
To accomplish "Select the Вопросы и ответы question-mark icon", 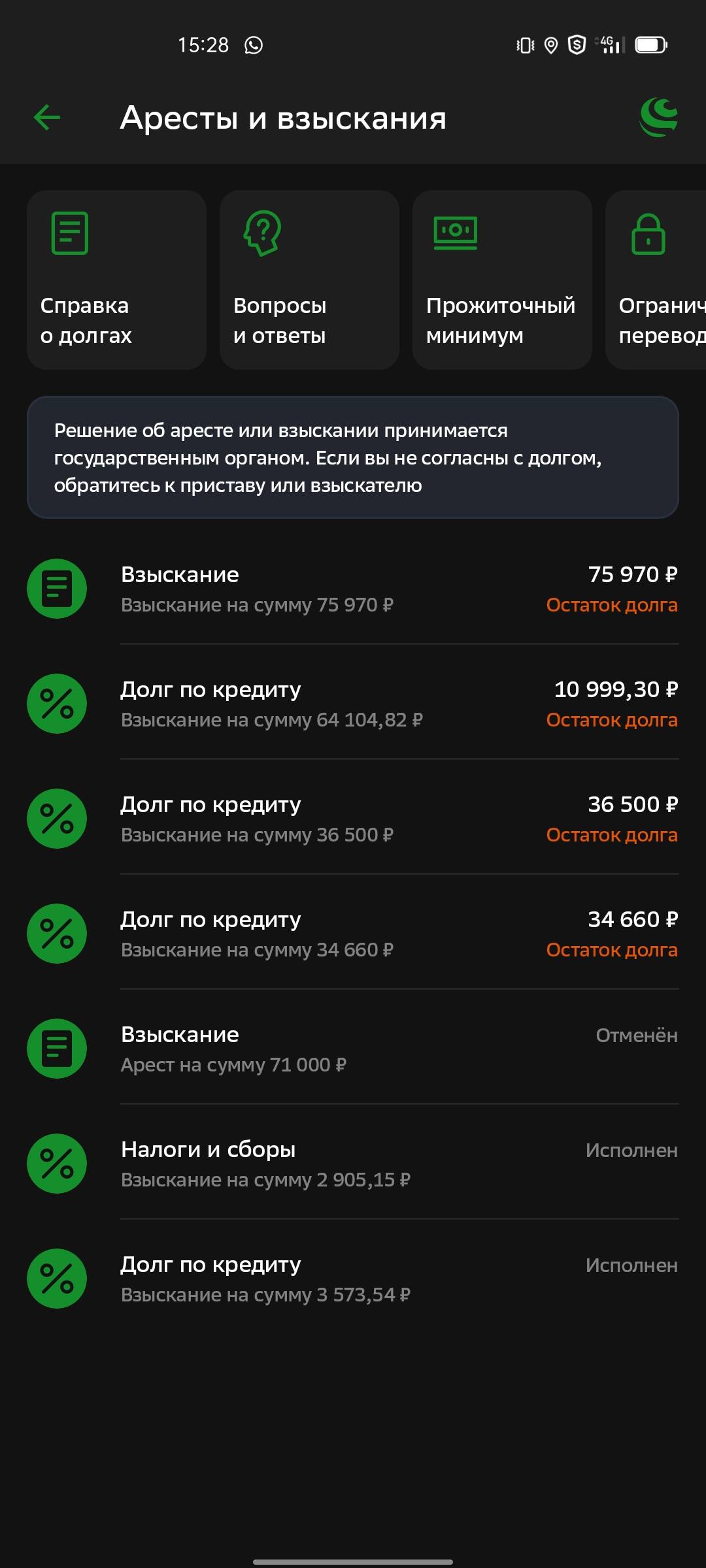I will (261, 235).
